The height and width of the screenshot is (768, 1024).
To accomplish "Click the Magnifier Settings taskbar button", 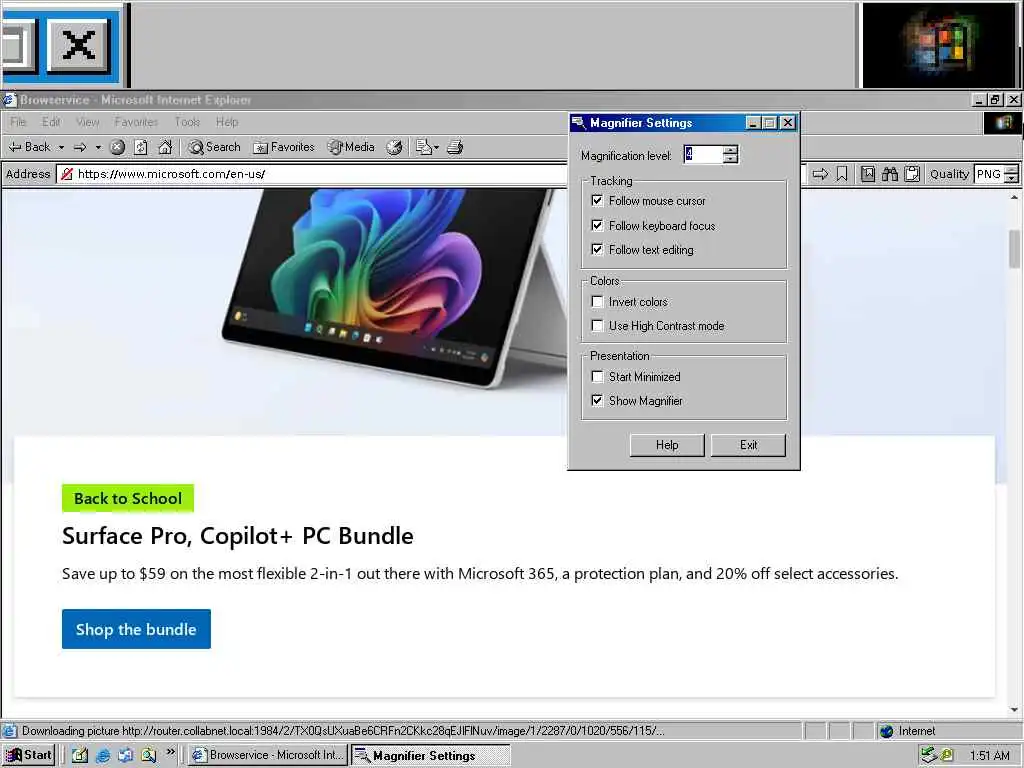I will pyautogui.click(x=430, y=755).
